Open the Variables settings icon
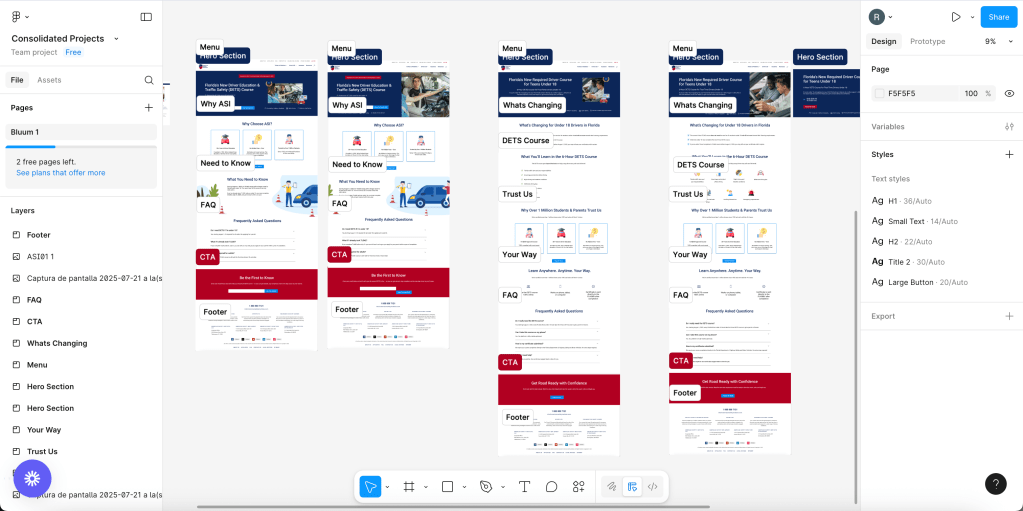This screenshot has width=1023, height=511. click(x=1009, y=127)
